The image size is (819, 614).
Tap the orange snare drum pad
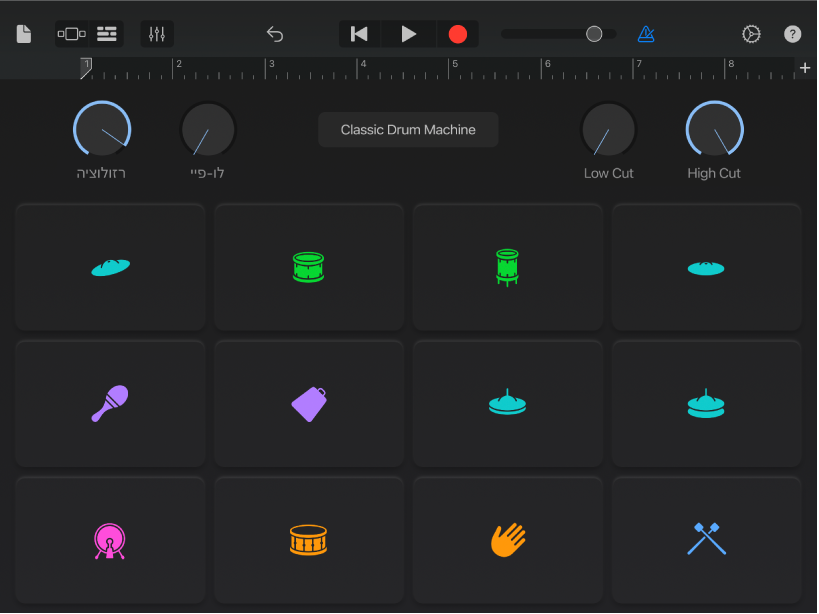(x=309, y=540)
